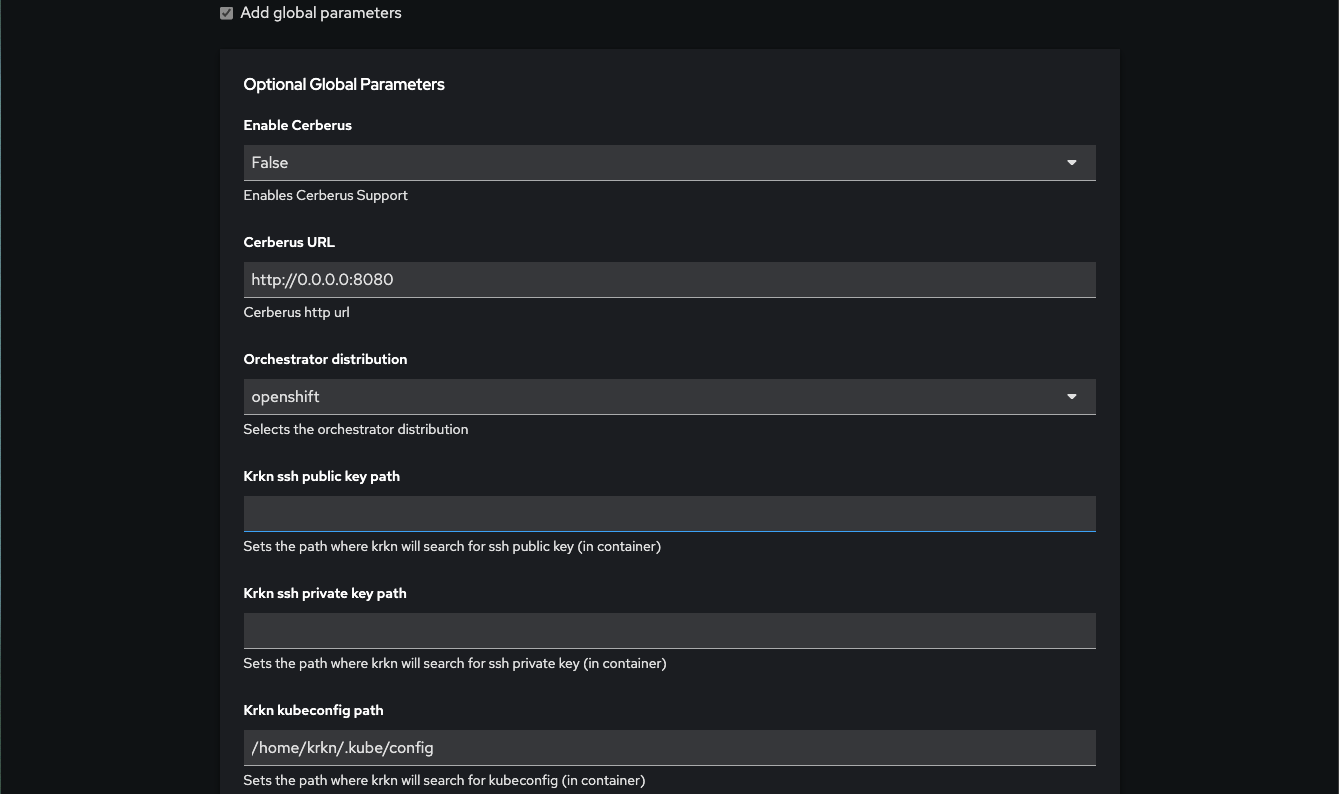Open the Orchestrator distribution dropdown
This screenshot has height=794, width=1339.
[669, 396]
